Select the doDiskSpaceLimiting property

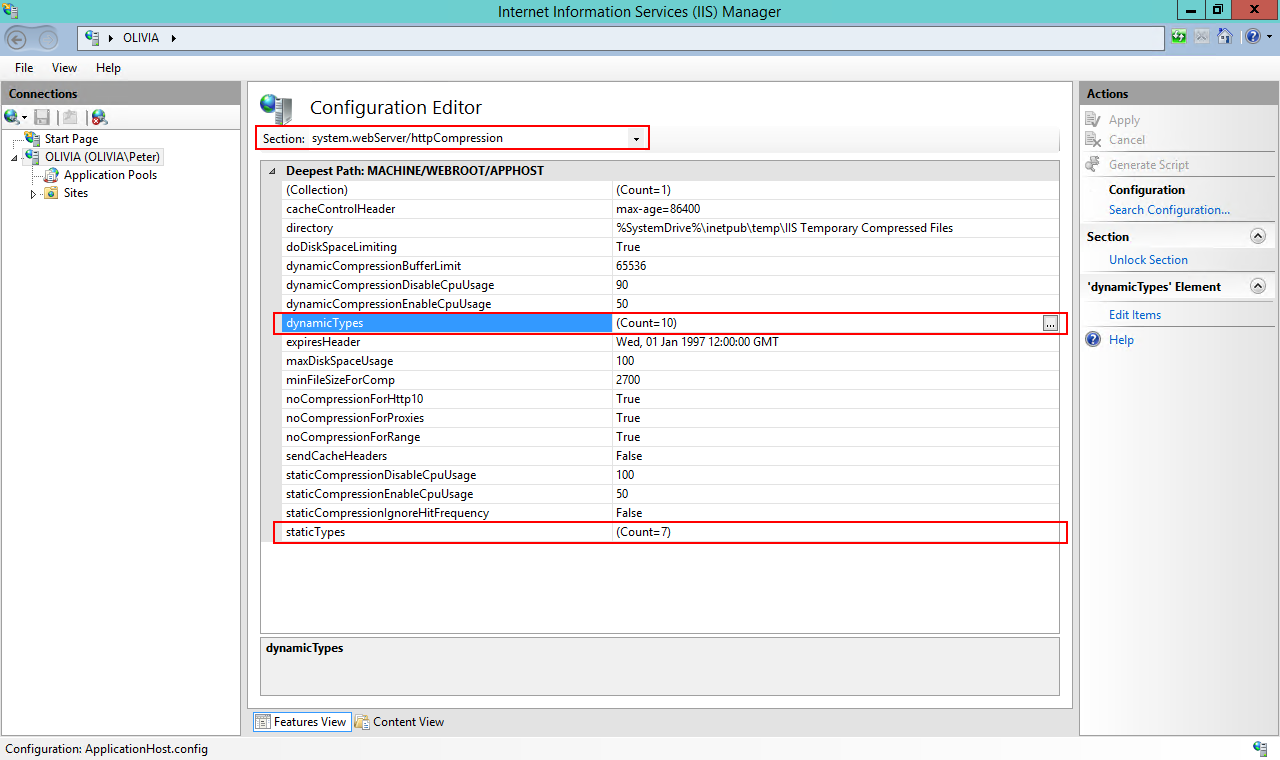click(x=670, y=247)
